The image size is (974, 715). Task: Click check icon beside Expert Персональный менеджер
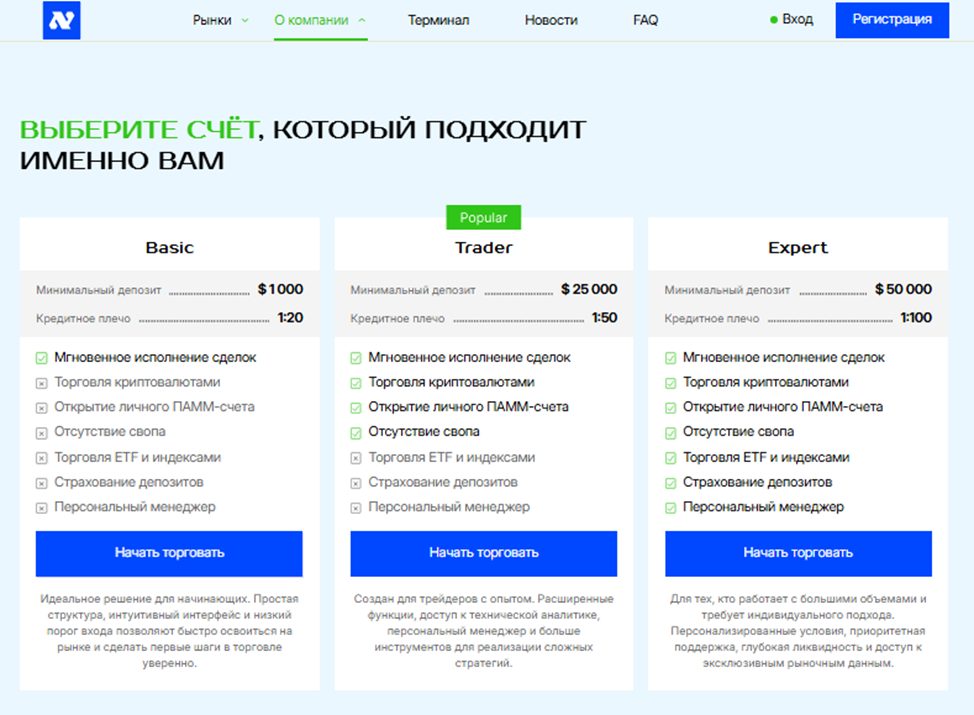pyautogui.click(x=671, y=508)
